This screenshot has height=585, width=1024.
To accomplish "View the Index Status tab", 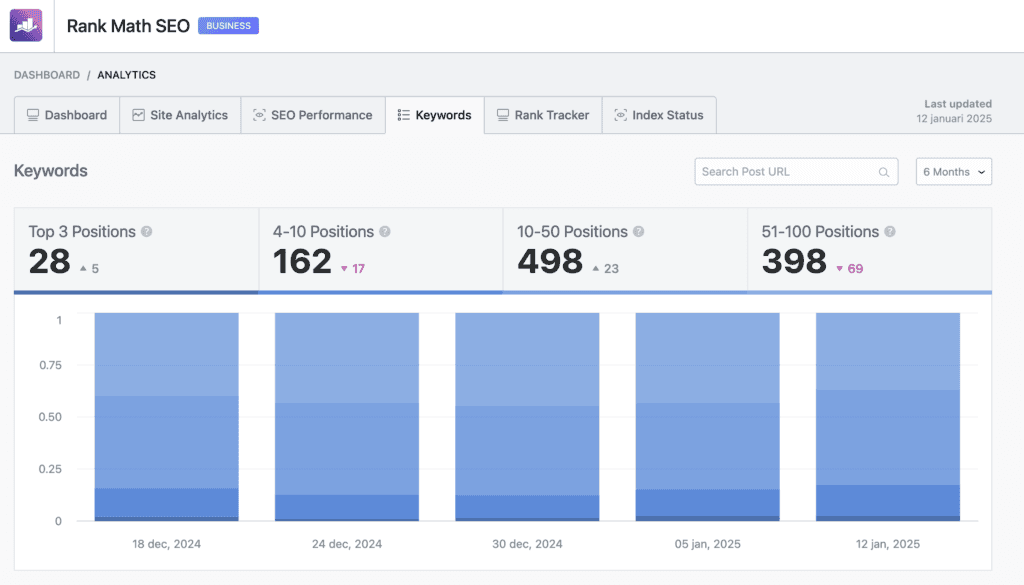I will [659, 115].
